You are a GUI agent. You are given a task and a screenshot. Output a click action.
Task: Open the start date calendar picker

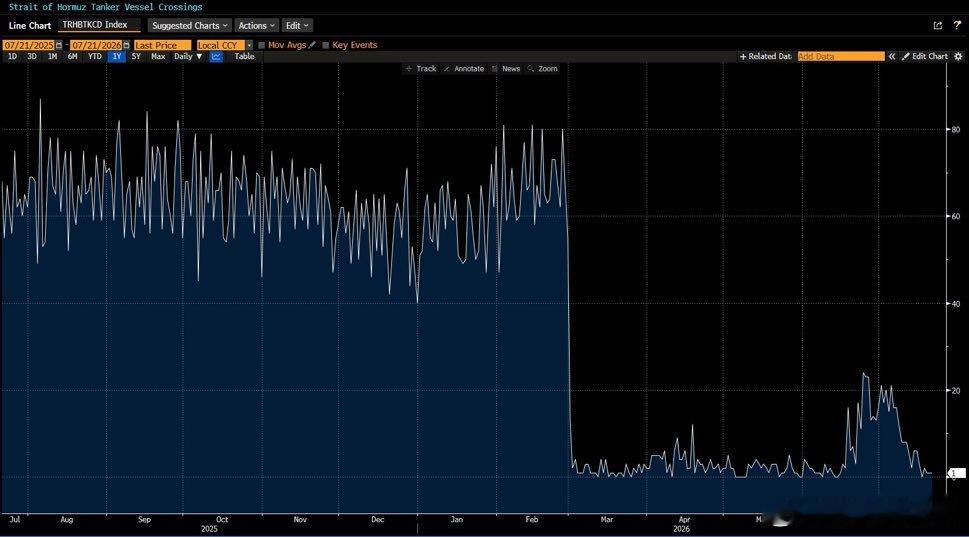(x=59, y=45)
